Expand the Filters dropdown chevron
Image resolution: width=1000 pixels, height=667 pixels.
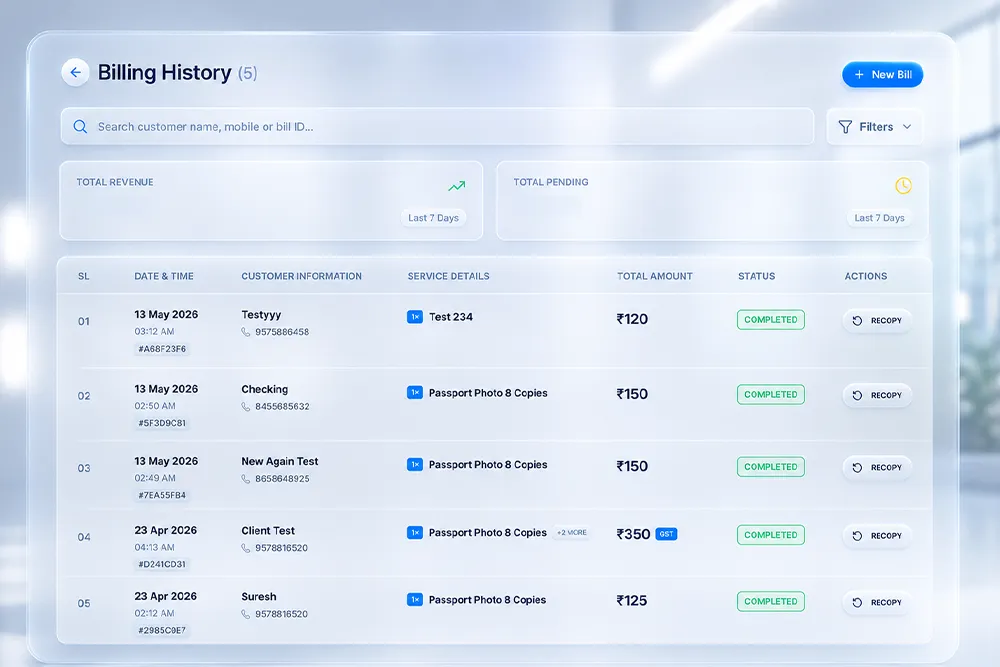click(x=907, y=127)
